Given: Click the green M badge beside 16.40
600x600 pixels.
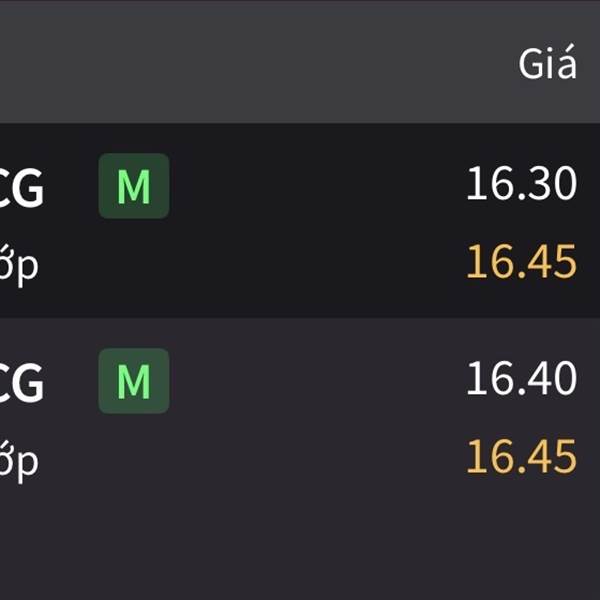Looking at the screenshot, I should pos(133,381).
